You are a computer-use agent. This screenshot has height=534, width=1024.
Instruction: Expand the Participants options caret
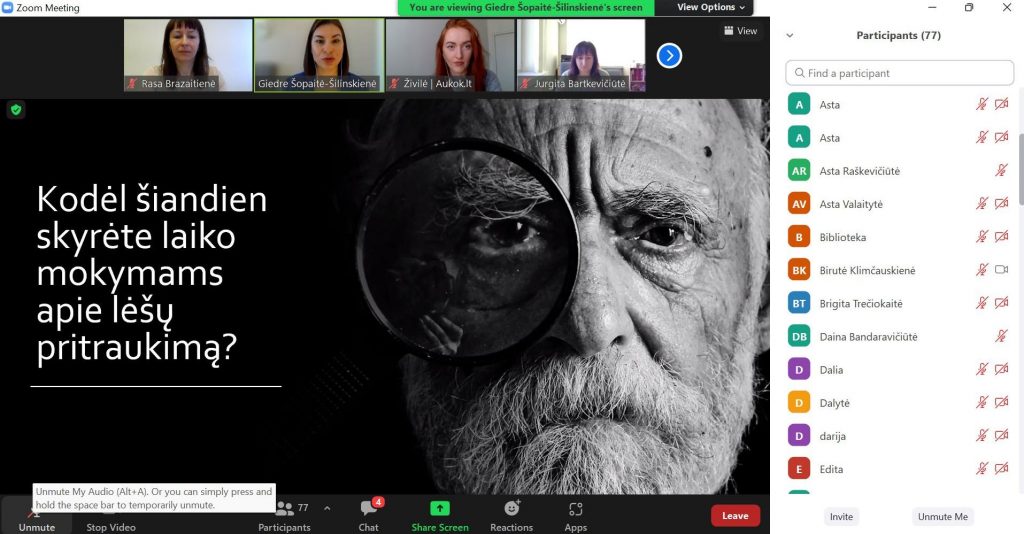coord(327,508)
